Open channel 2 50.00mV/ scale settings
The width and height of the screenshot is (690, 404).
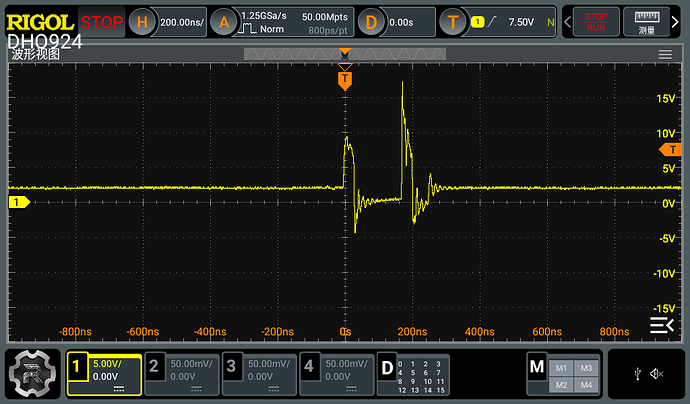pos(191,364)
